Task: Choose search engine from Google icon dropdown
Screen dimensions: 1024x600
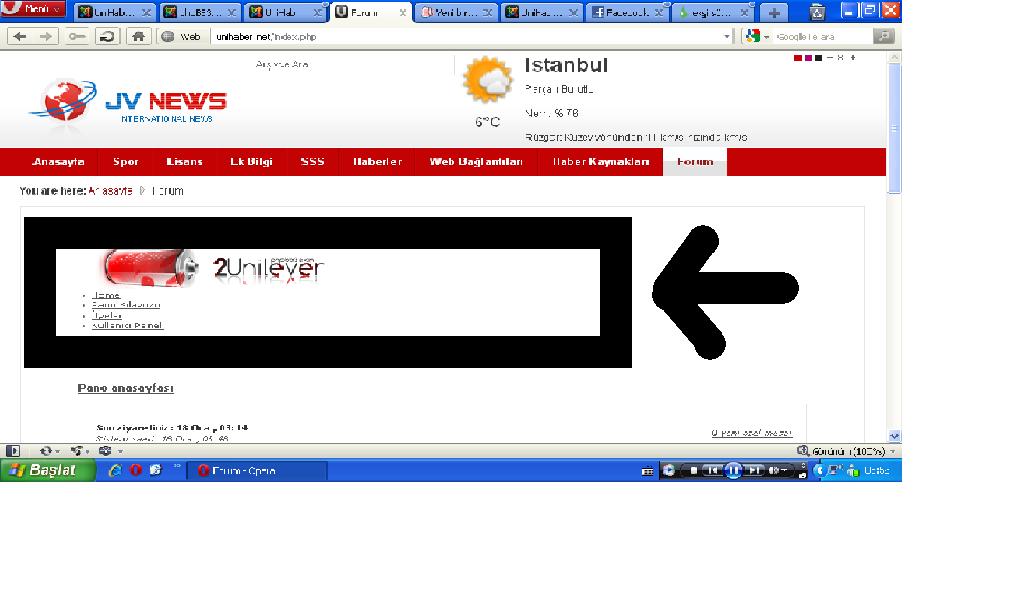Action: 756,37
